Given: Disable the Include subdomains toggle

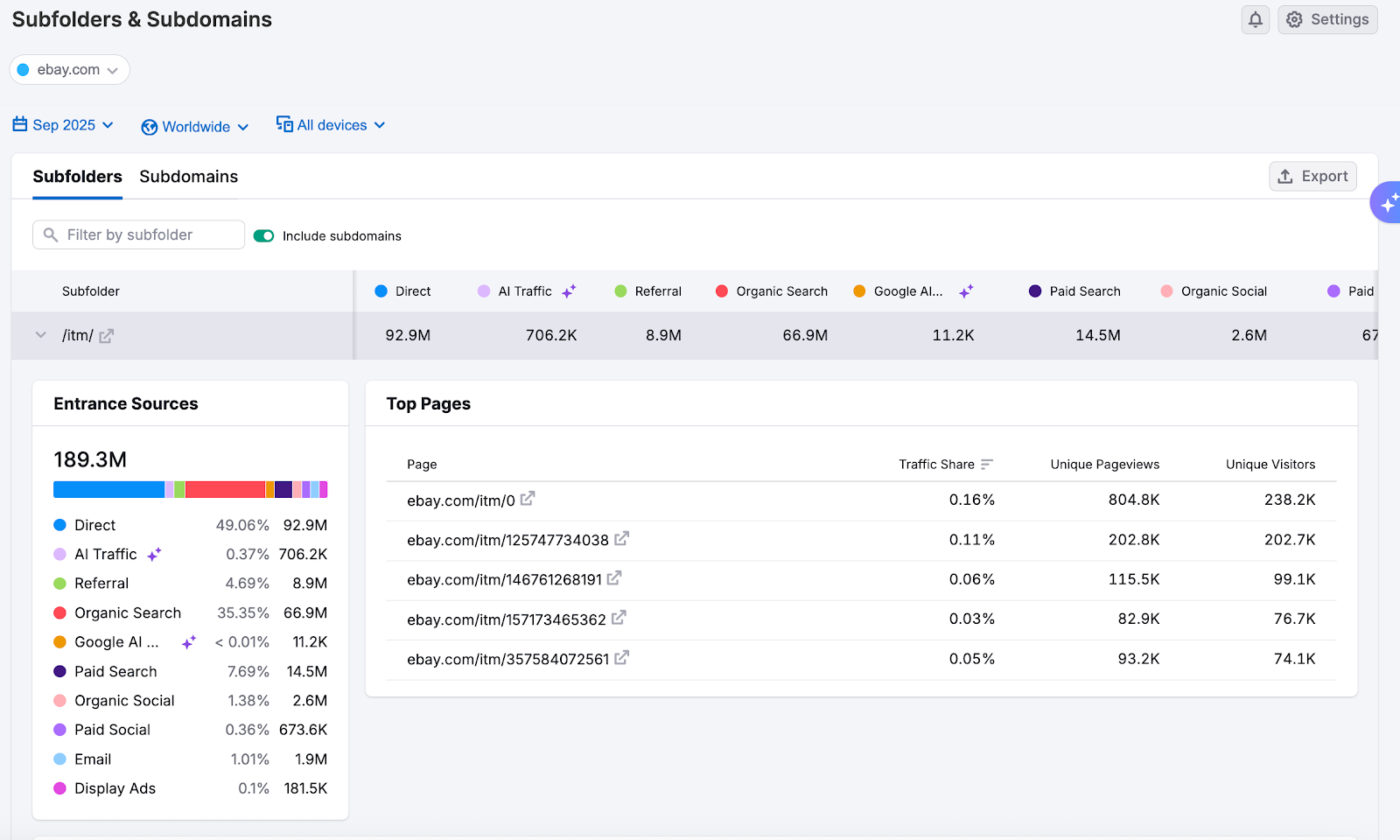Looking at the screenshot, I should click(x=263, y=235).
